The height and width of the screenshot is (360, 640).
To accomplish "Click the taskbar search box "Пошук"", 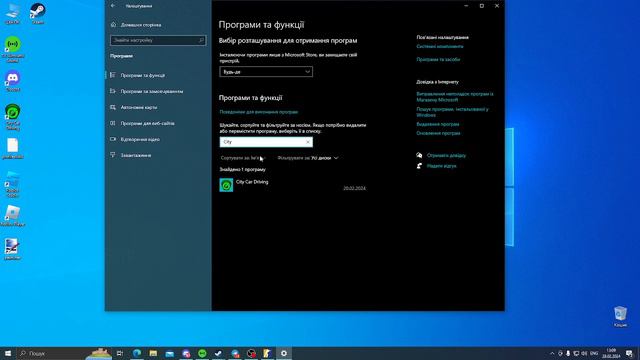I will click(x=64, y=353).
